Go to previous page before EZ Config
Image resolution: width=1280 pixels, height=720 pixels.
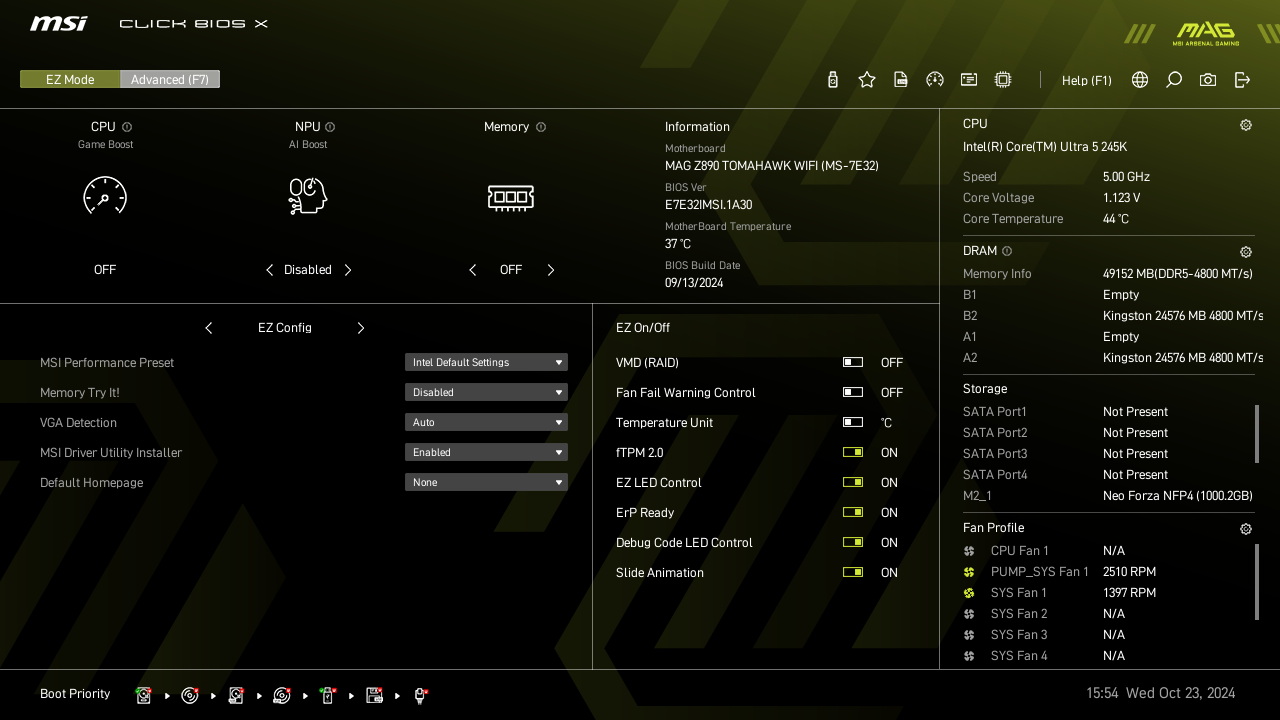point(208,328)
